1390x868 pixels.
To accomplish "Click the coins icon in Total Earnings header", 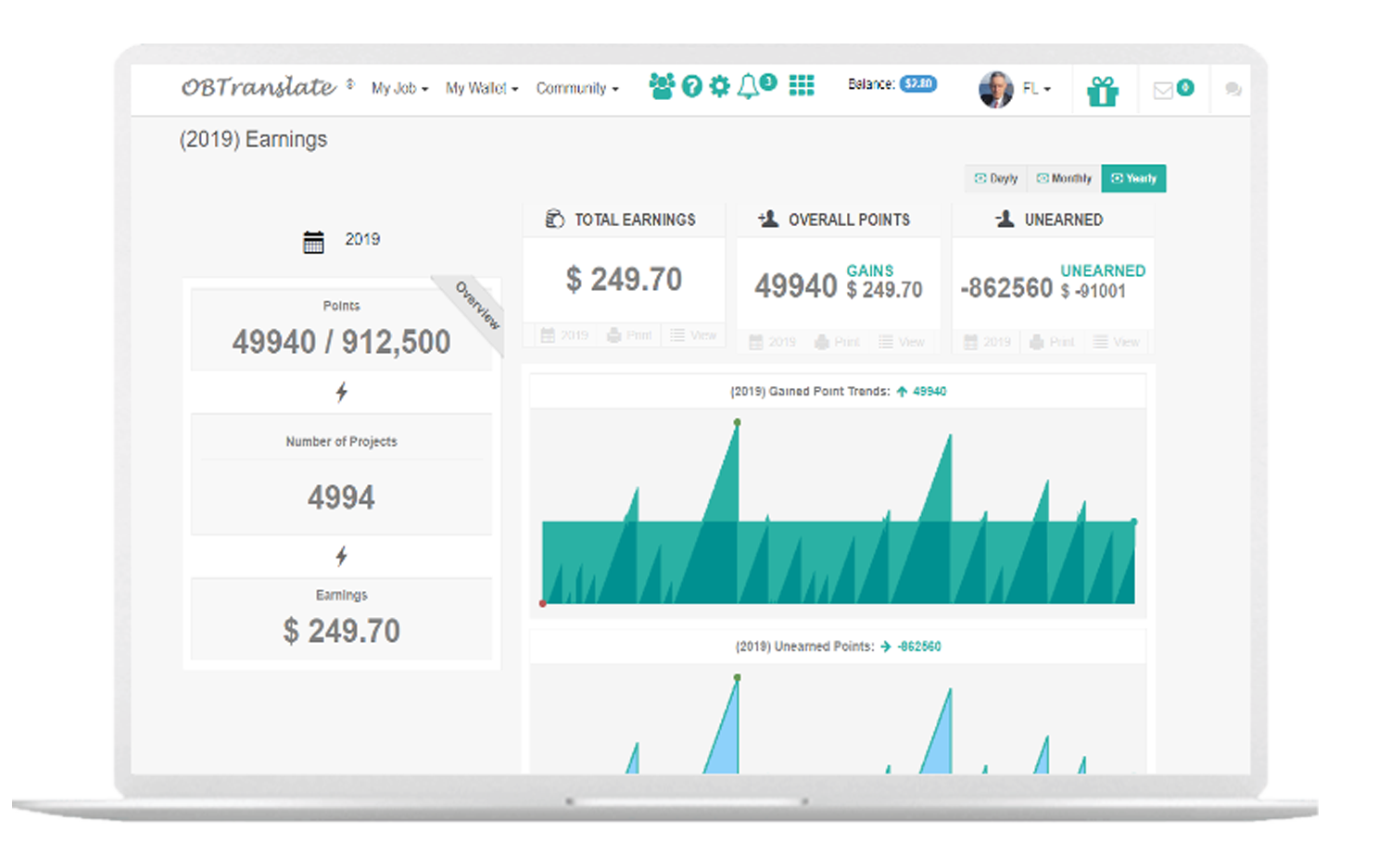I will 555,219.
